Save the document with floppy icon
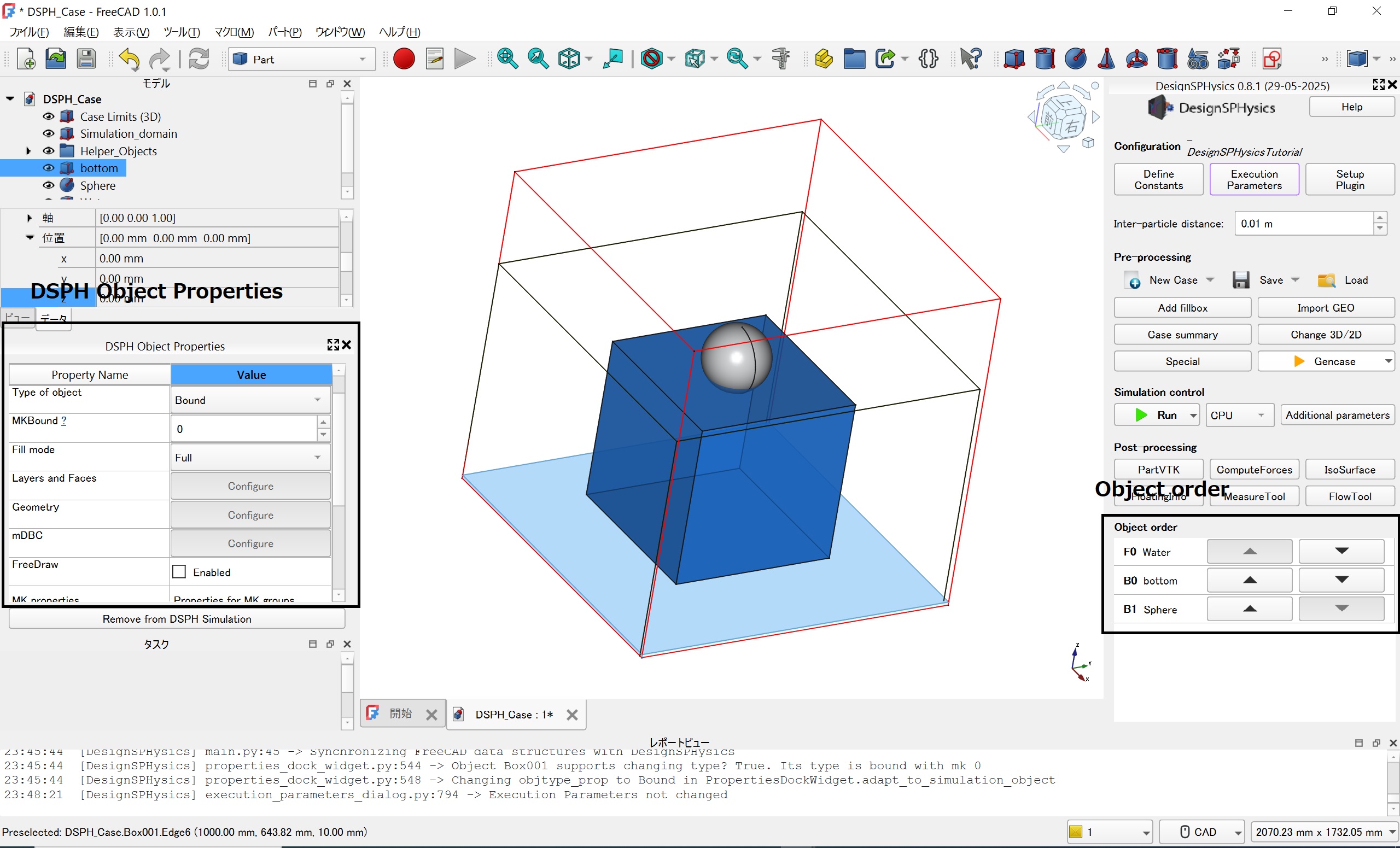Viewport: 1400px width, 848px height. [86, 59]
